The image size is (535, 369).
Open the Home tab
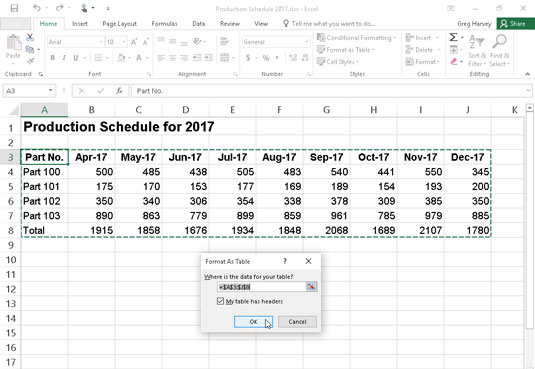click(x=48, y=24)
